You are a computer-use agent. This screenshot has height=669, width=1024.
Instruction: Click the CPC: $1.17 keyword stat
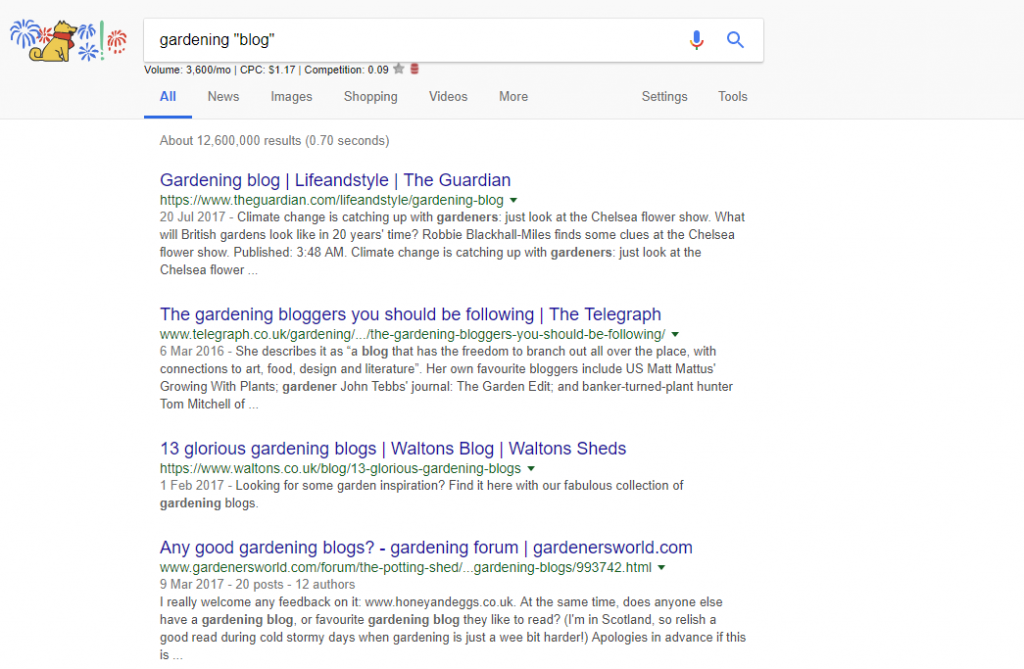[x=268, y=70]
